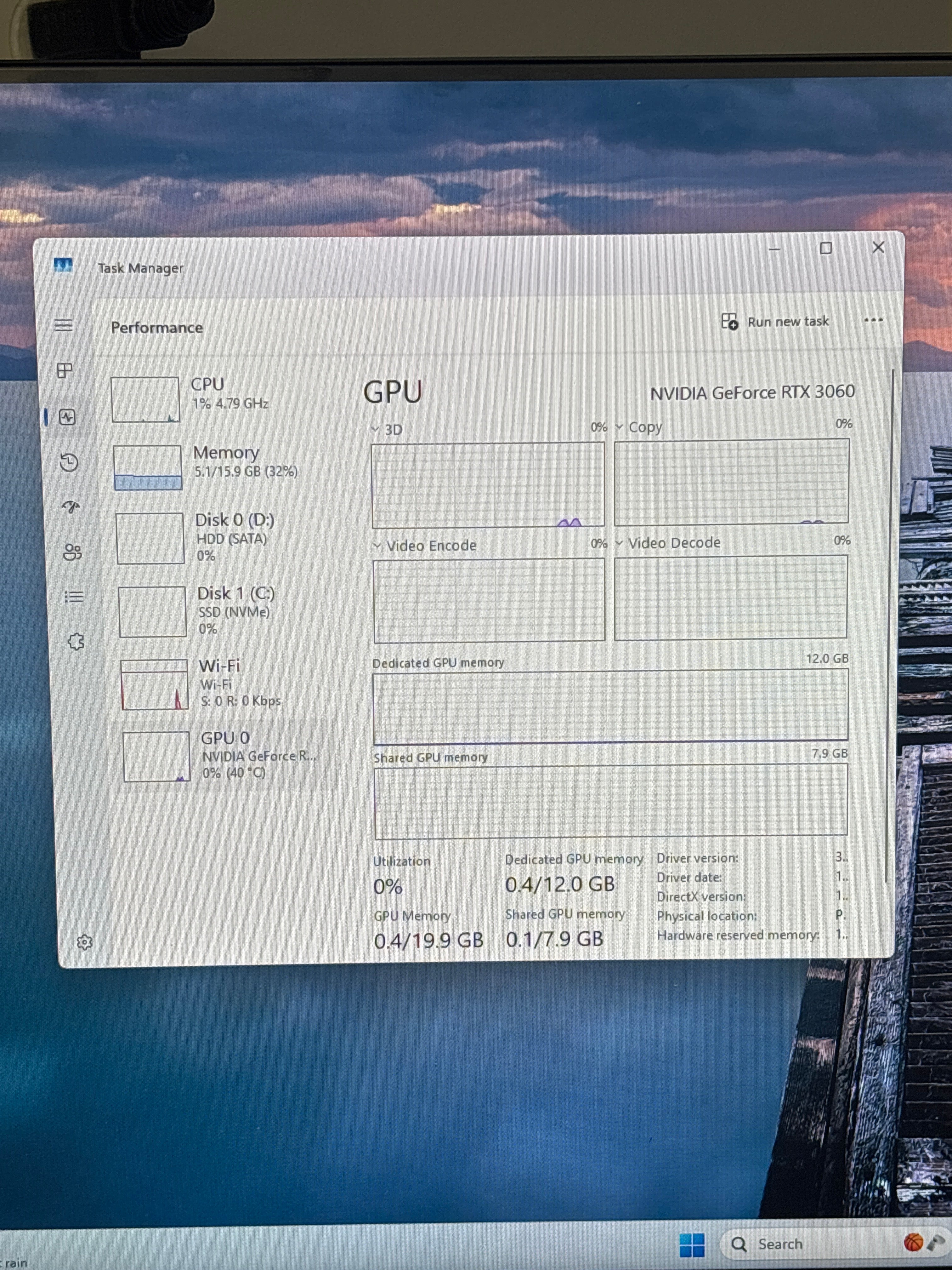Open the Services page icon

(x=76, y=641)
